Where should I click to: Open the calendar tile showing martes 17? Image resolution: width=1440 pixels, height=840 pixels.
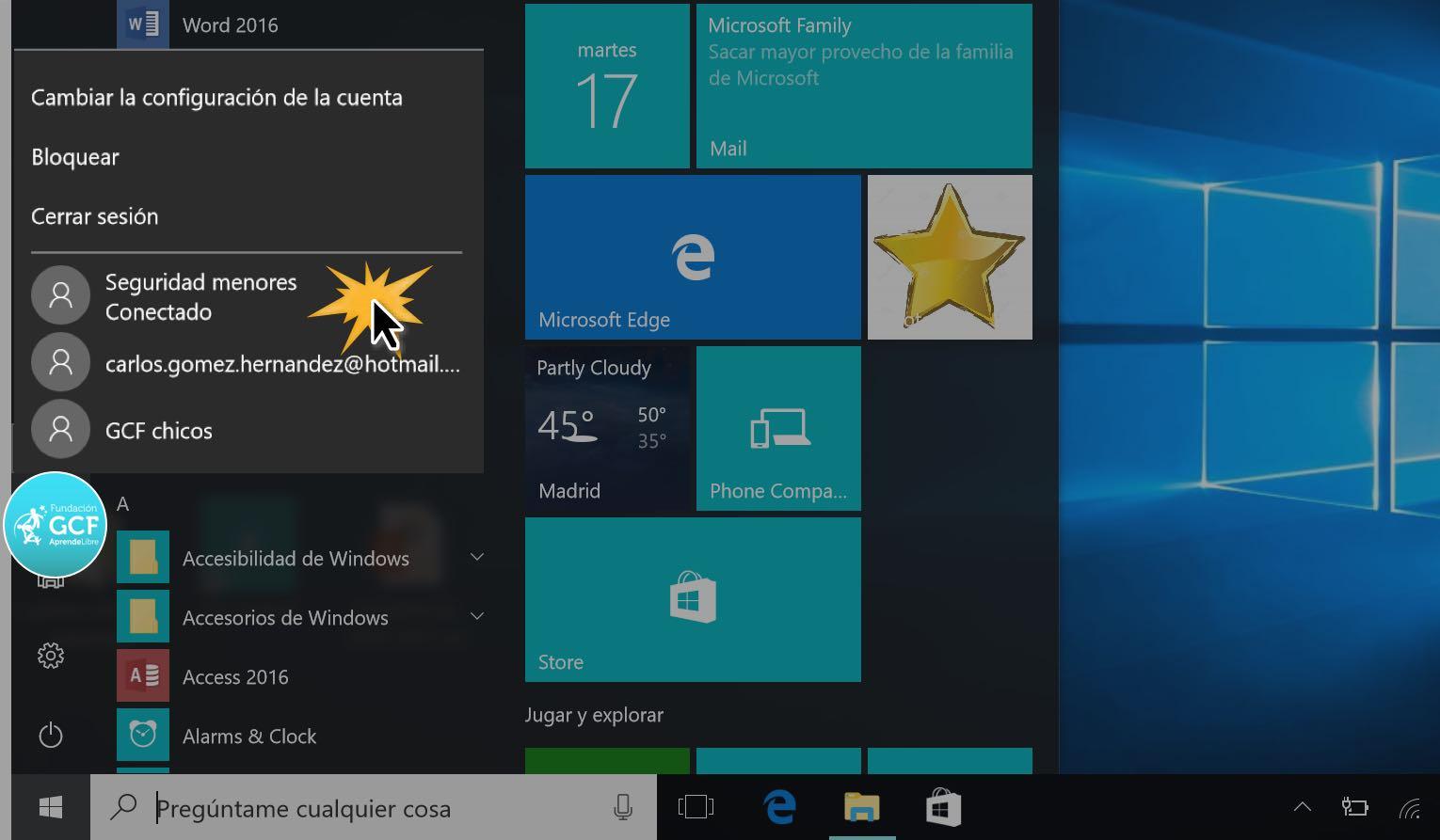pyautogui.click(x=607, y=86)
